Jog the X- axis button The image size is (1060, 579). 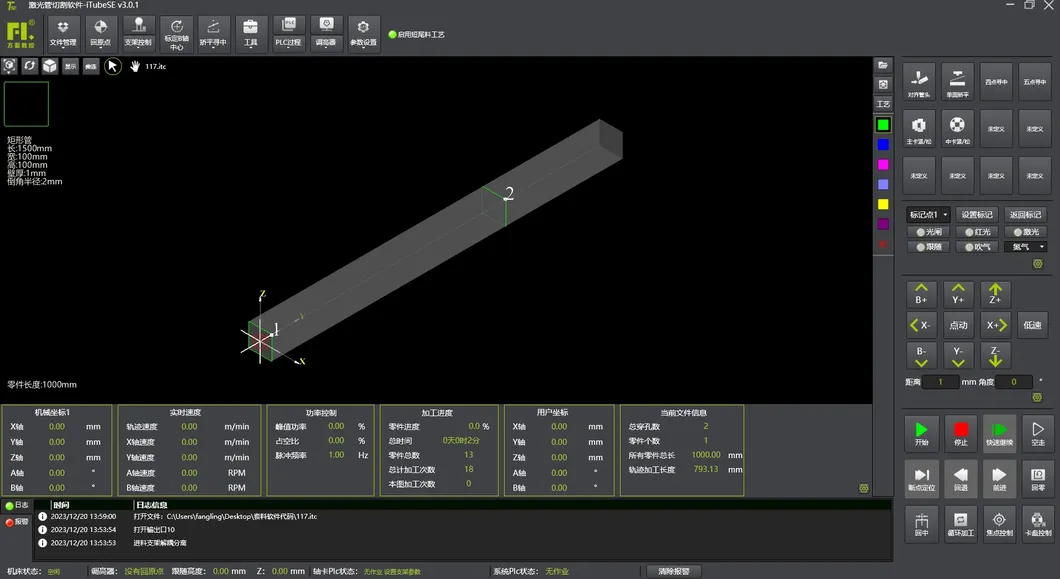point(921,325)
